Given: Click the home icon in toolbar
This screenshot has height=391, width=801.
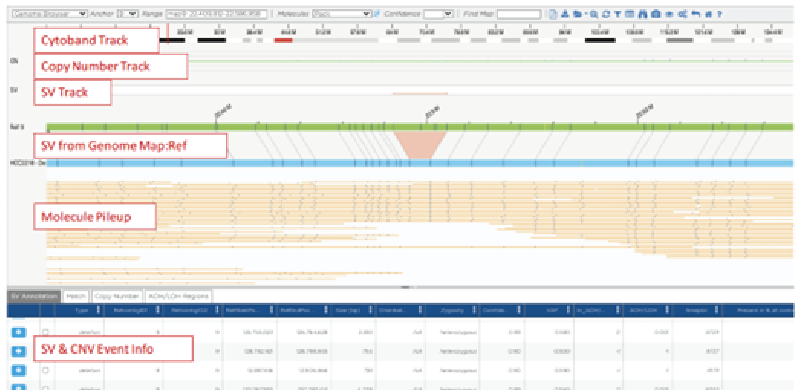Looking at the screenshot, I should 708,14.
